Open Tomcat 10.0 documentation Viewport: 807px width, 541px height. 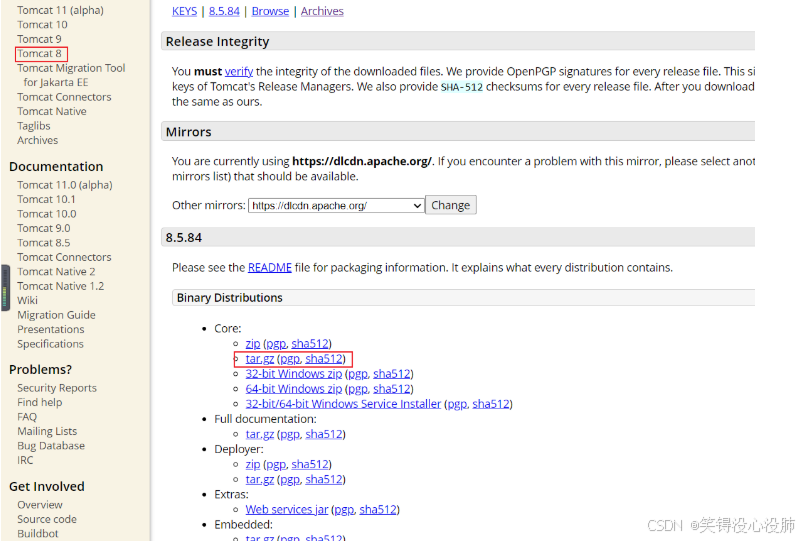tap(47, 214)
